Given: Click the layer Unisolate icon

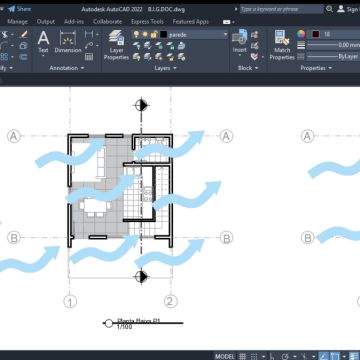Looking at the screenshot, I should coord(148,57).
